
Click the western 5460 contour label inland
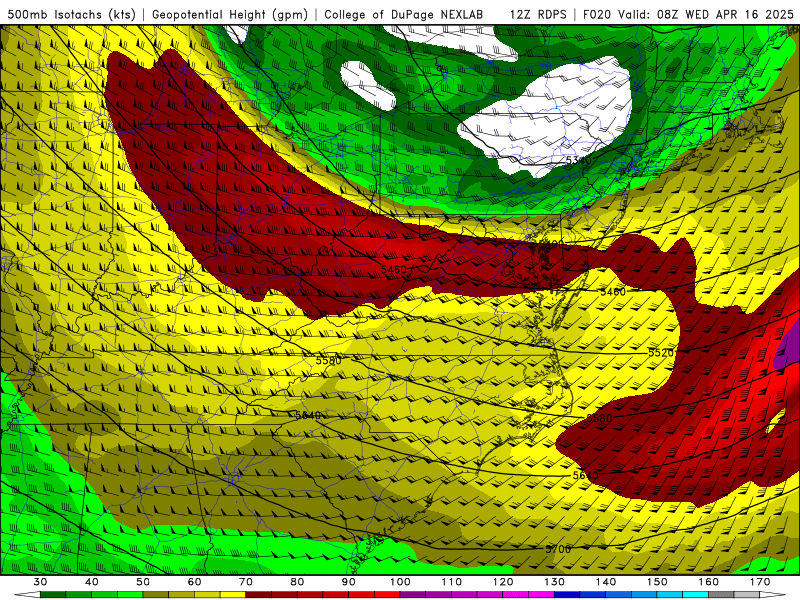[x=394, y=269]
